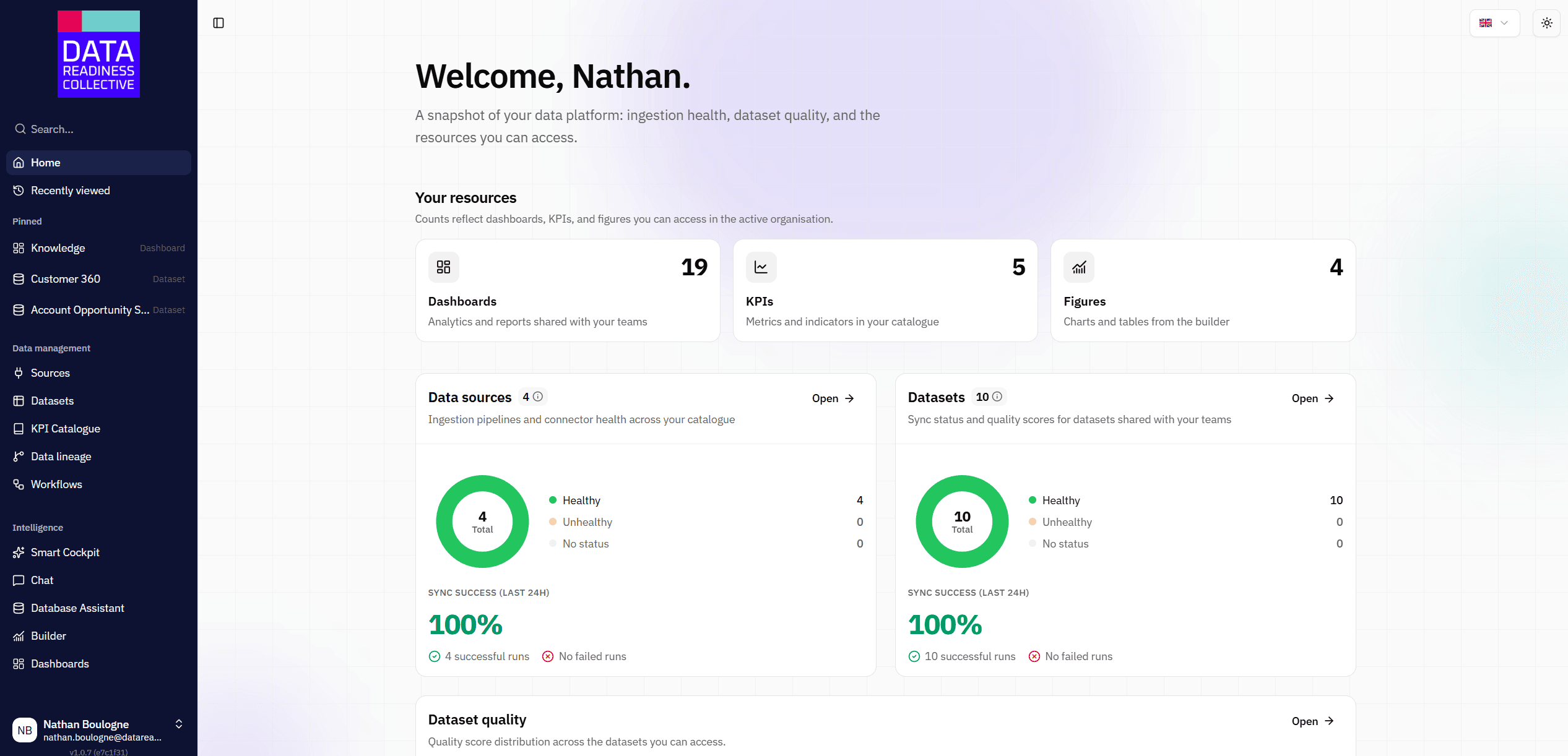1568x756 pixels.
Task: Go to Home in sidebar
Action: (98, 163)
